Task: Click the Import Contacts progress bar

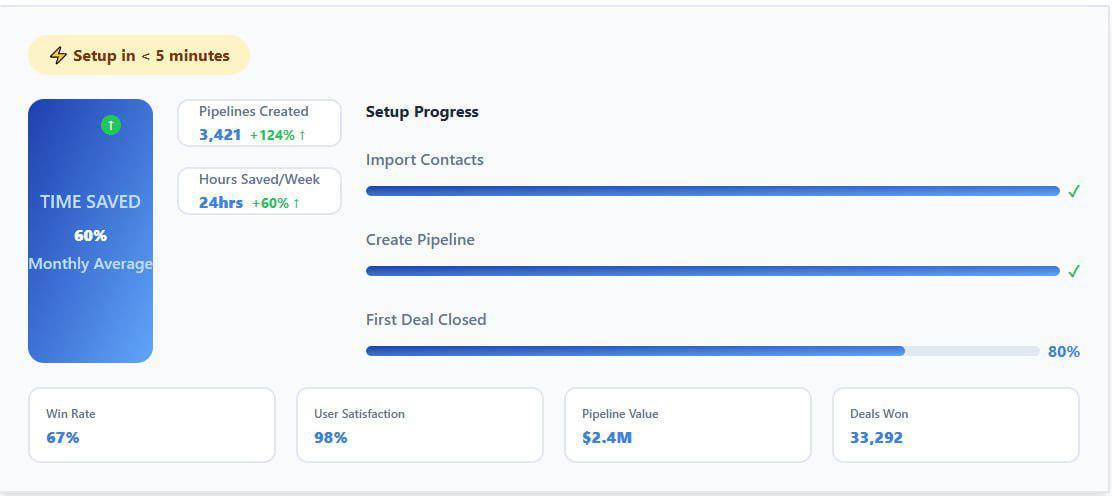Action: pyautogui.click(x=712, y=191)
